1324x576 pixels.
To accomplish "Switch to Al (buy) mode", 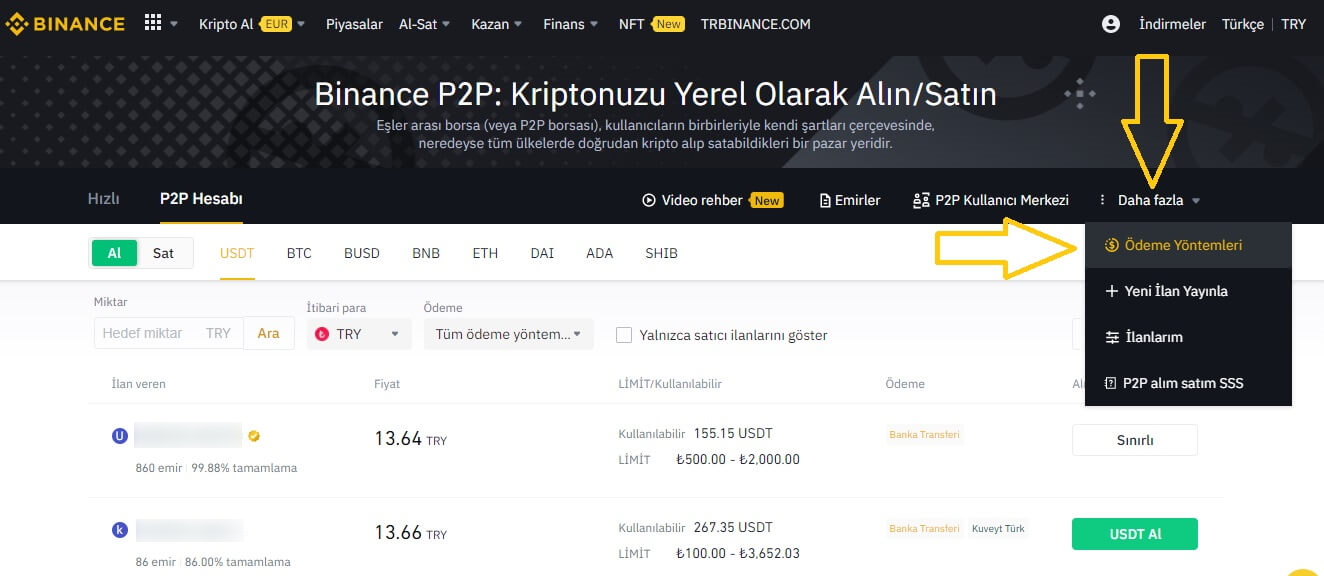I will [114, 253].
